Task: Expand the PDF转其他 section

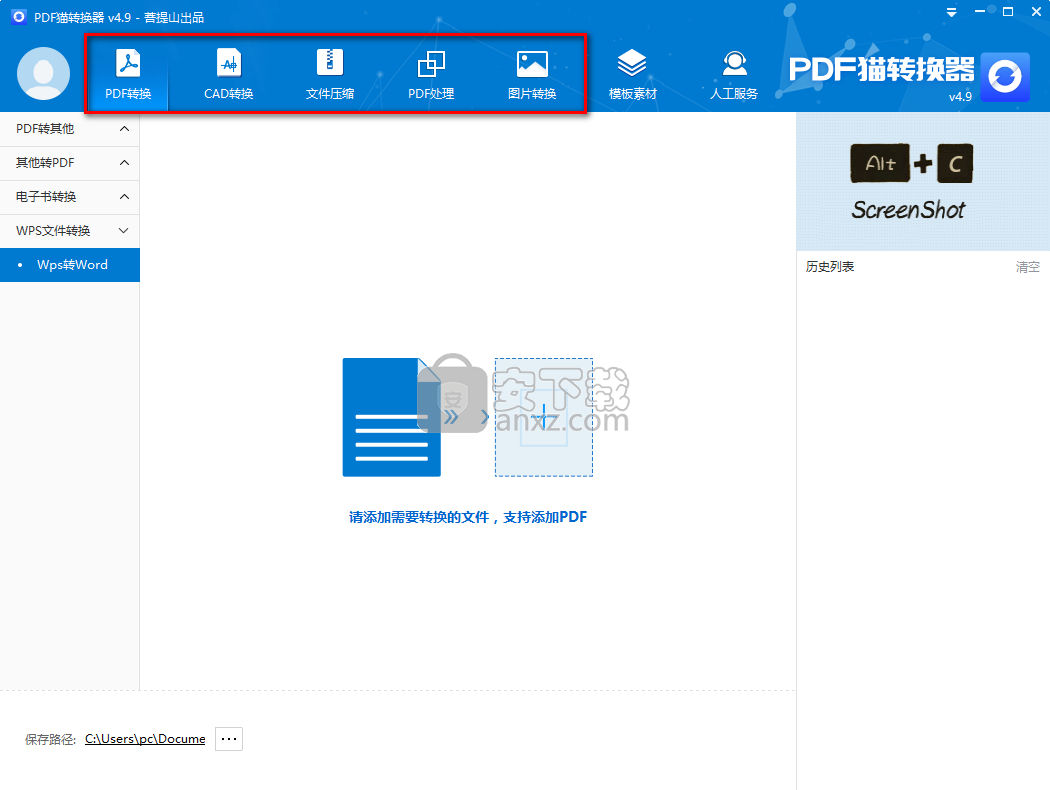Action: coord(70,129)
